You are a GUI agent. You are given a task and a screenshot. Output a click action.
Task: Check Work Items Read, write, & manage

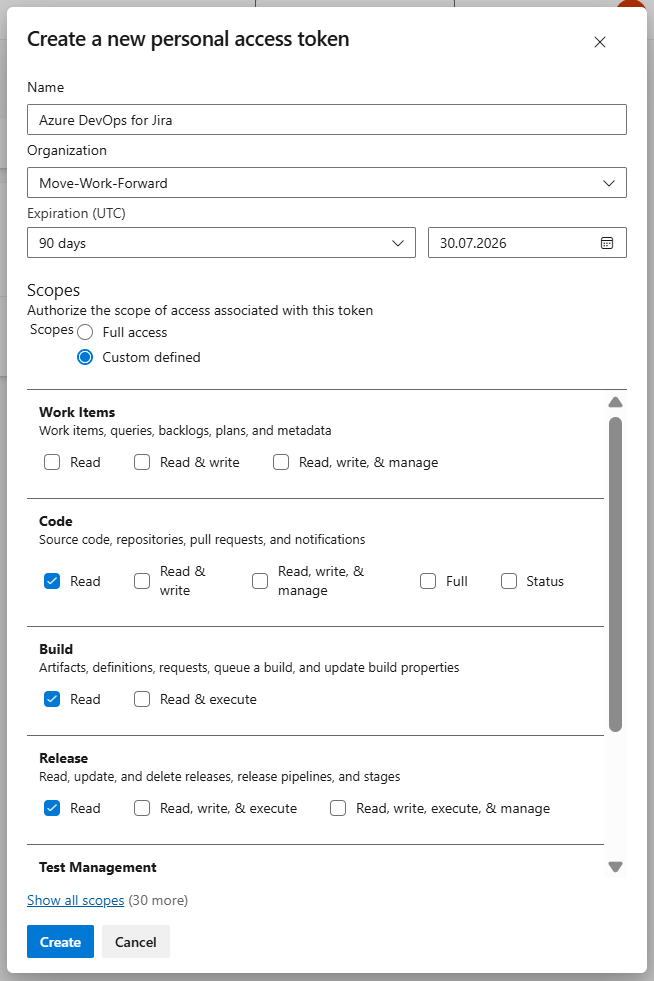(281, 462)
